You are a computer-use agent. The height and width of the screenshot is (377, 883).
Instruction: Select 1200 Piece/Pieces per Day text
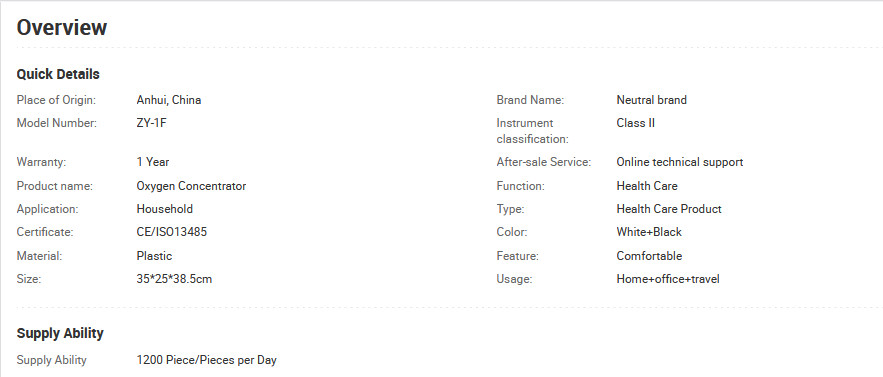207,360
